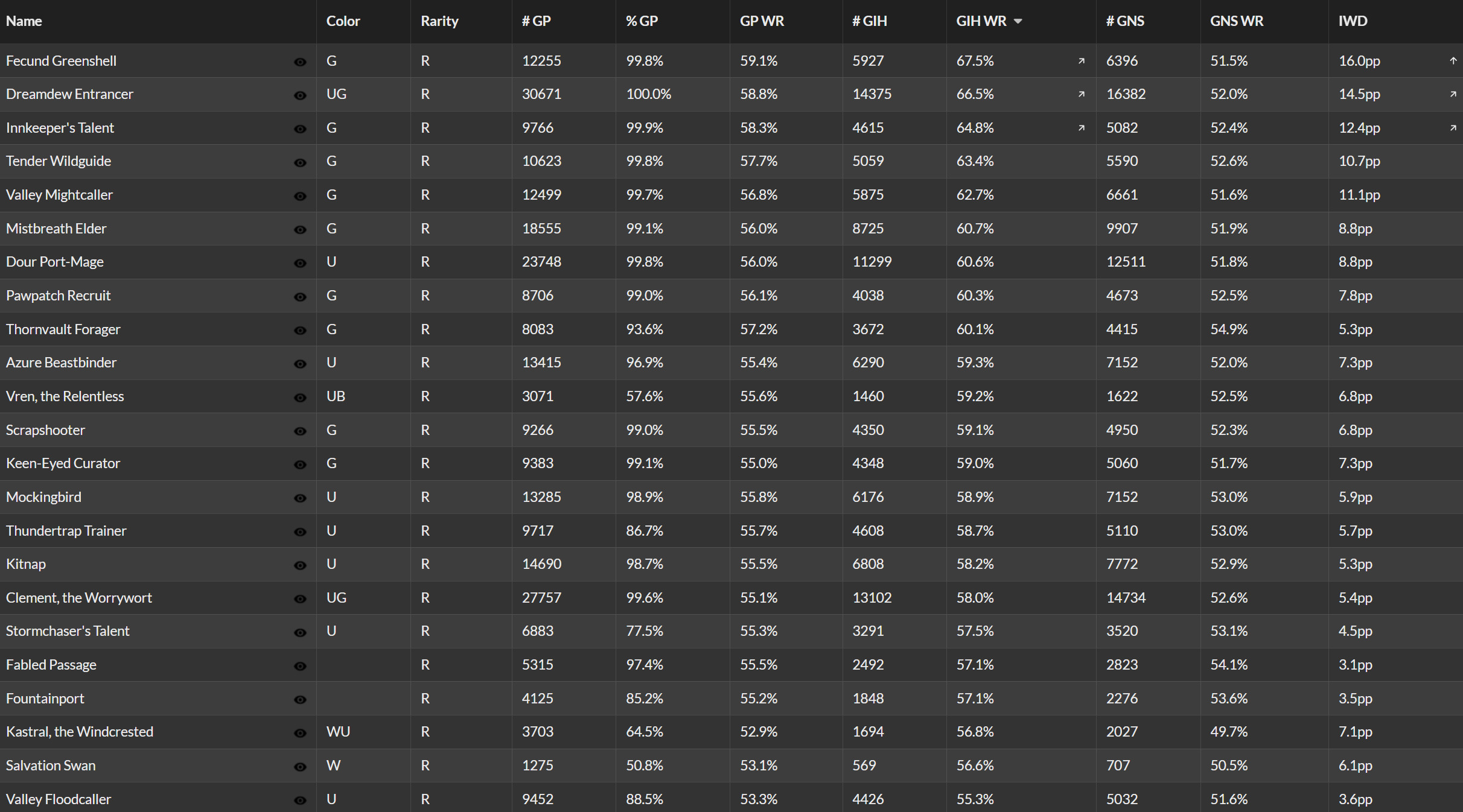
Task: Click eye icon for Fecund Greenshell
Action: 300,62
